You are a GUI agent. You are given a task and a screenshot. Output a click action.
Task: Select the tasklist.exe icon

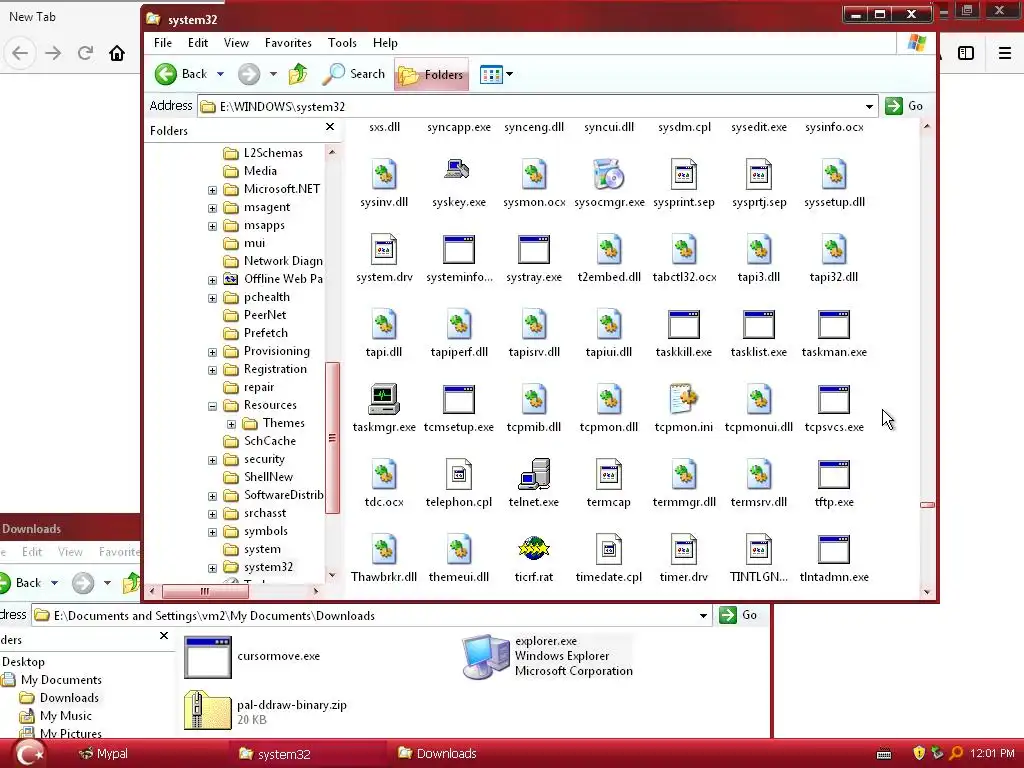pyautogui.click(x=759, y=325)
